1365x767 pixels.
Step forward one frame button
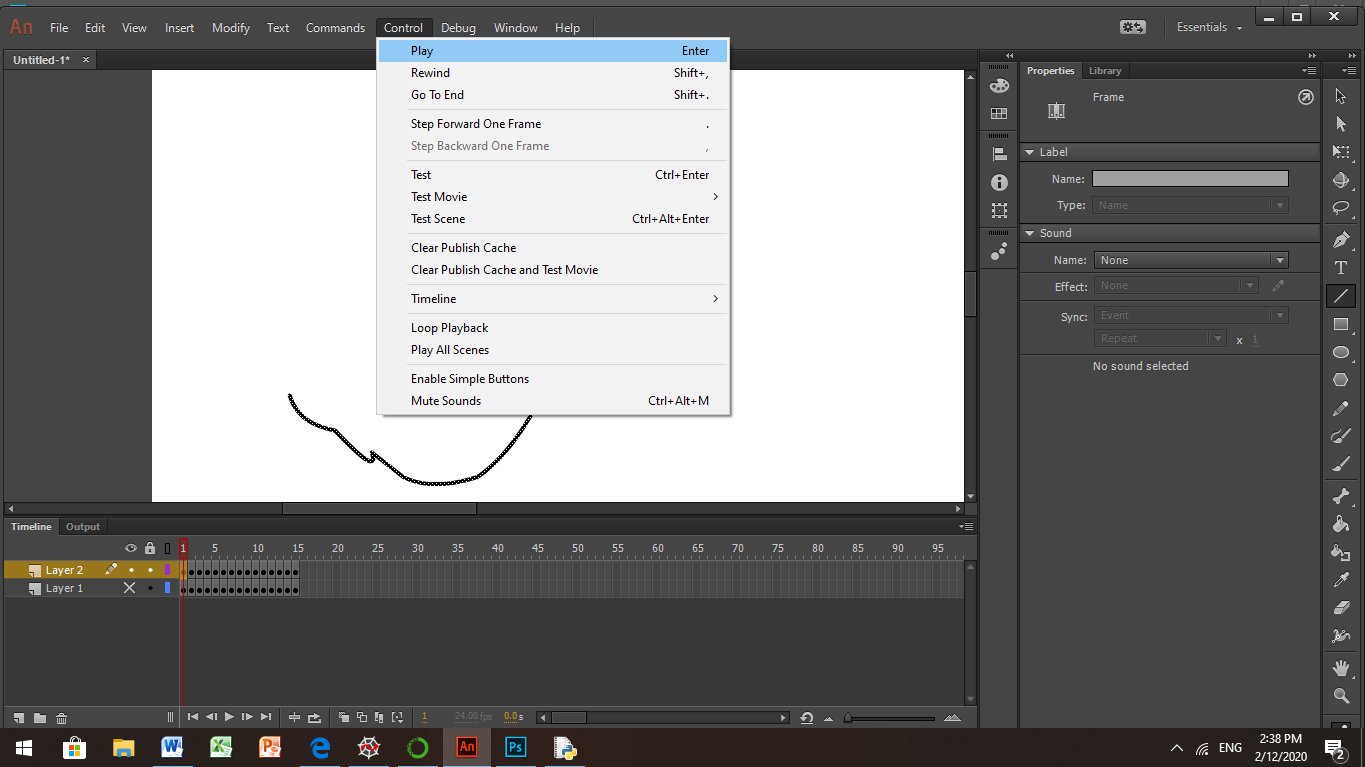coord(247,717)
